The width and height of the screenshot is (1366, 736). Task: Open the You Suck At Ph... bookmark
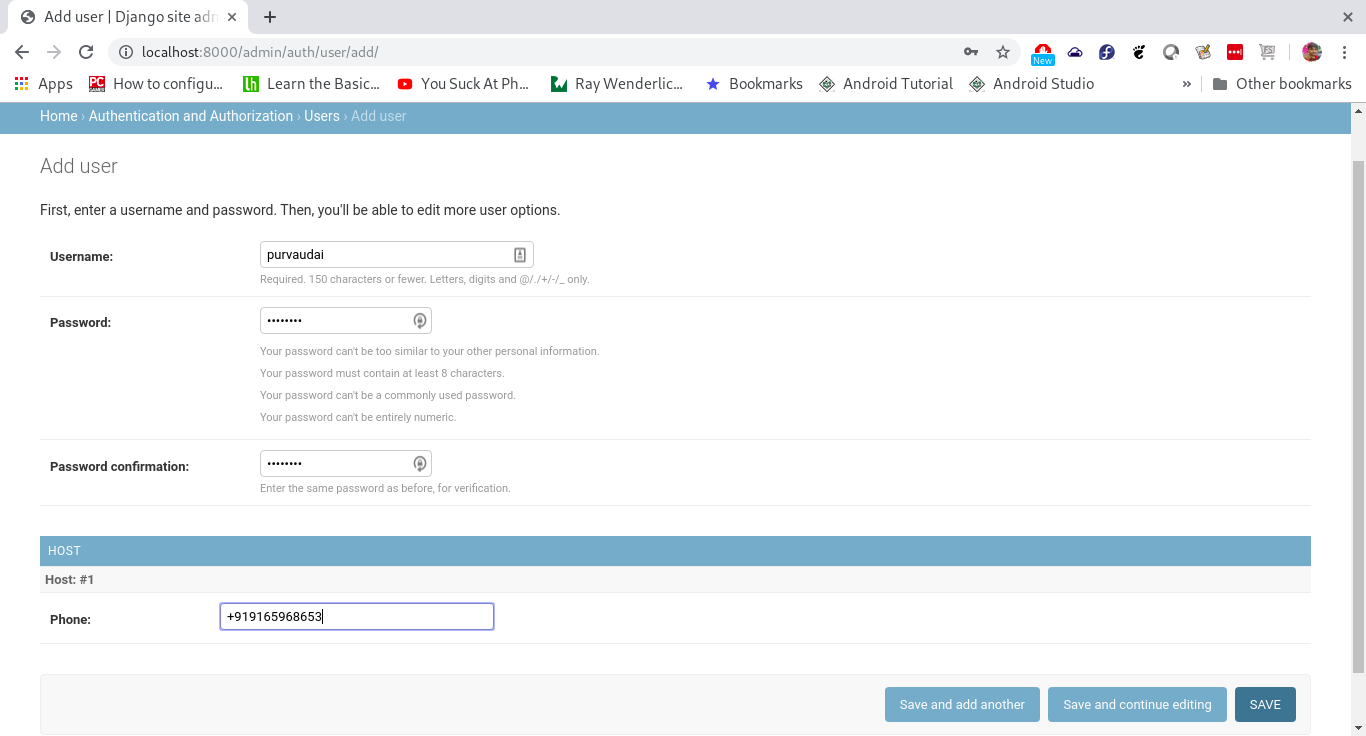point(463,84)
